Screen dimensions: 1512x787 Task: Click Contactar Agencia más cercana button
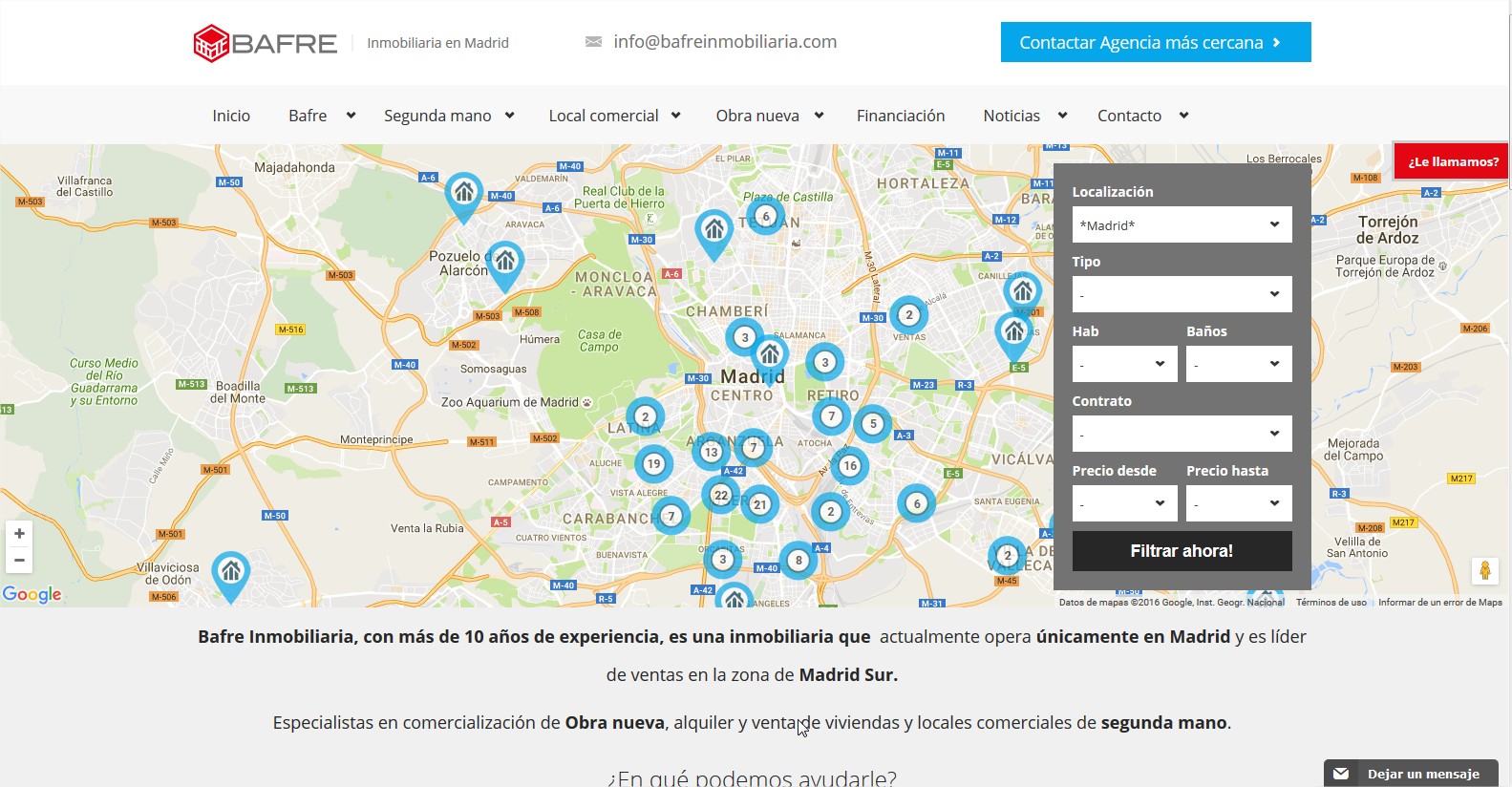click(x=1155, y=43)
